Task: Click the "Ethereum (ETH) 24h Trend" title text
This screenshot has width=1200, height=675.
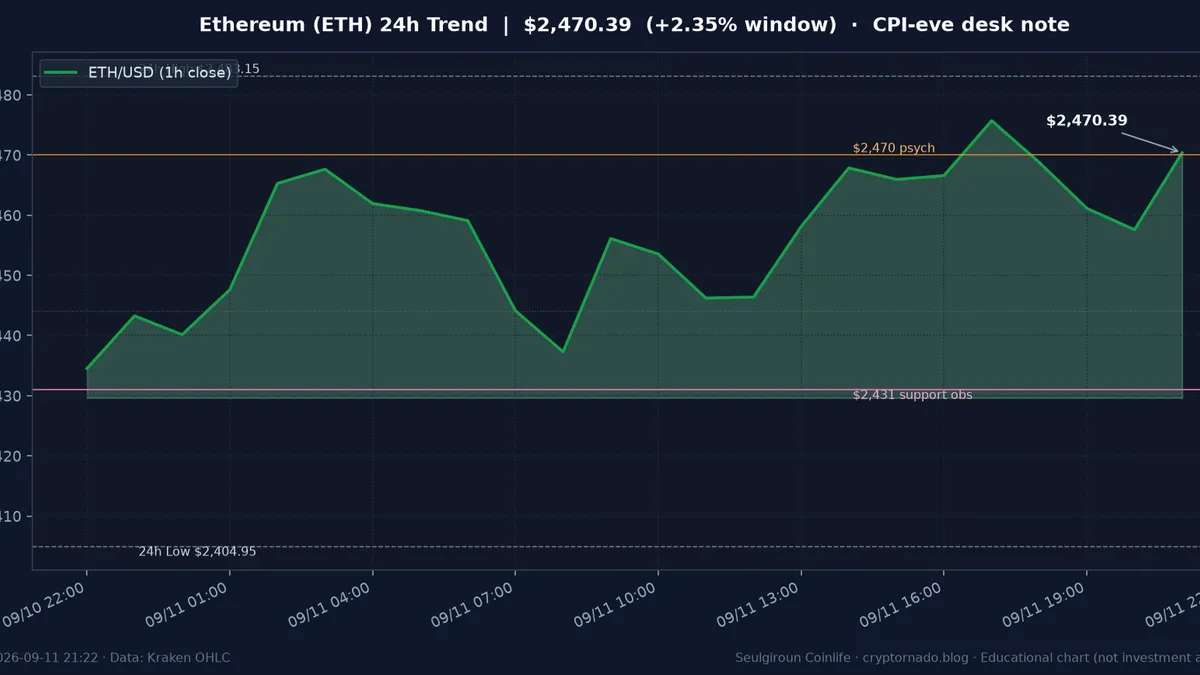Action: tap(343, 25)
